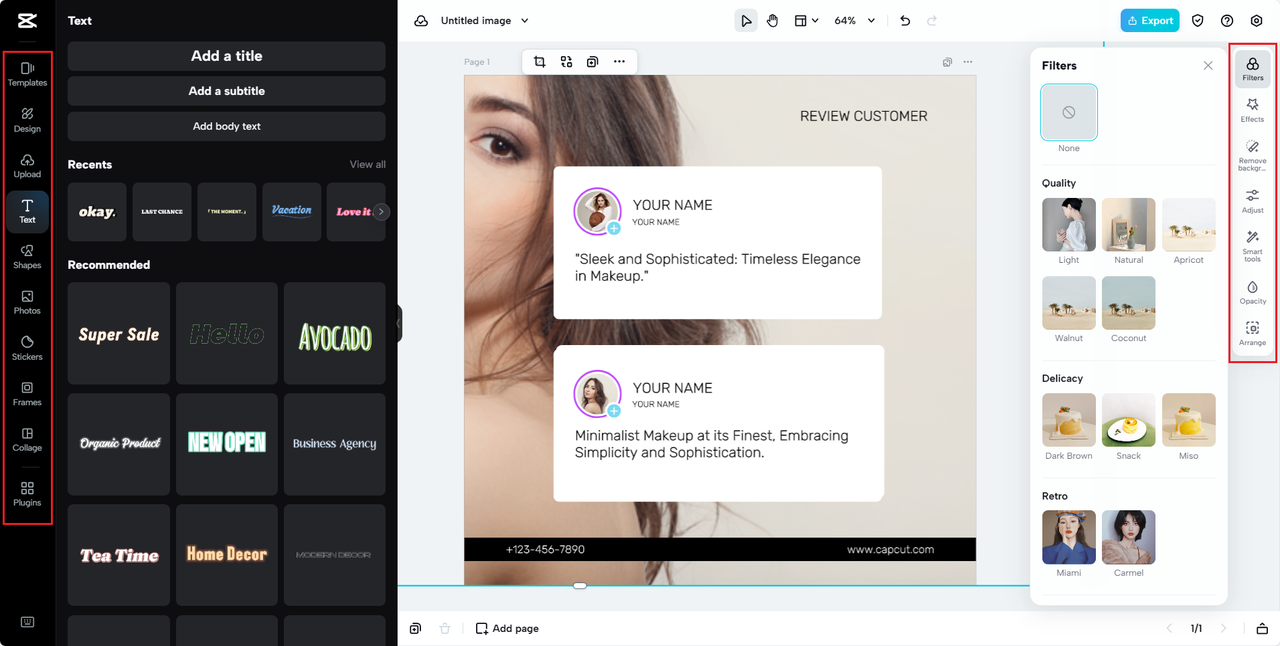Open the Effects tool in right sidebar
The height and width of the screenshot is (646, 1280).
coord(1252,110)
